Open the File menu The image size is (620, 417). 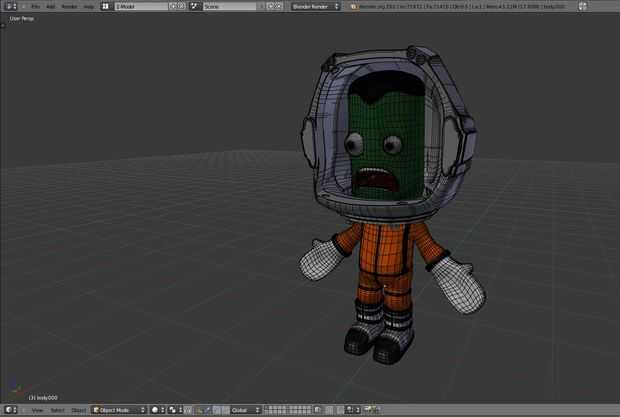[36, 7]
